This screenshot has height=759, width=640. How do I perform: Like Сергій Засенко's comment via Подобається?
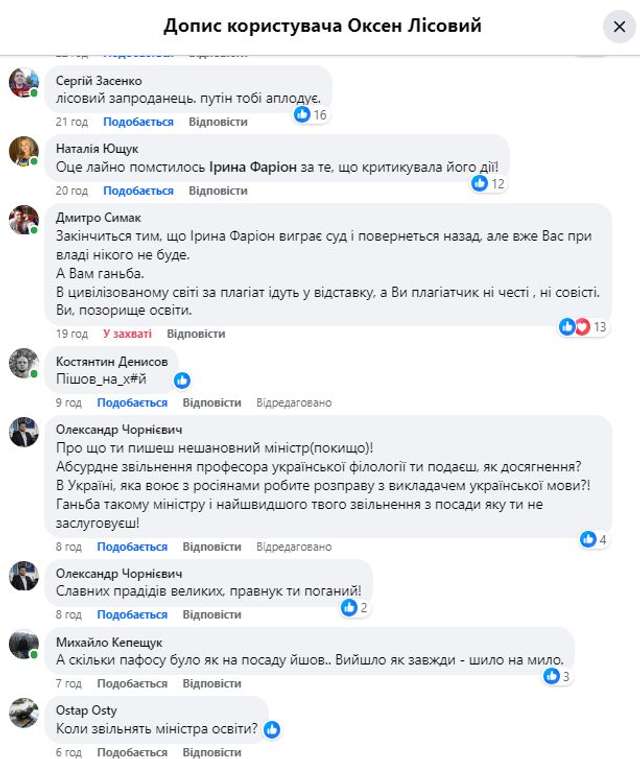pos(138,122)
